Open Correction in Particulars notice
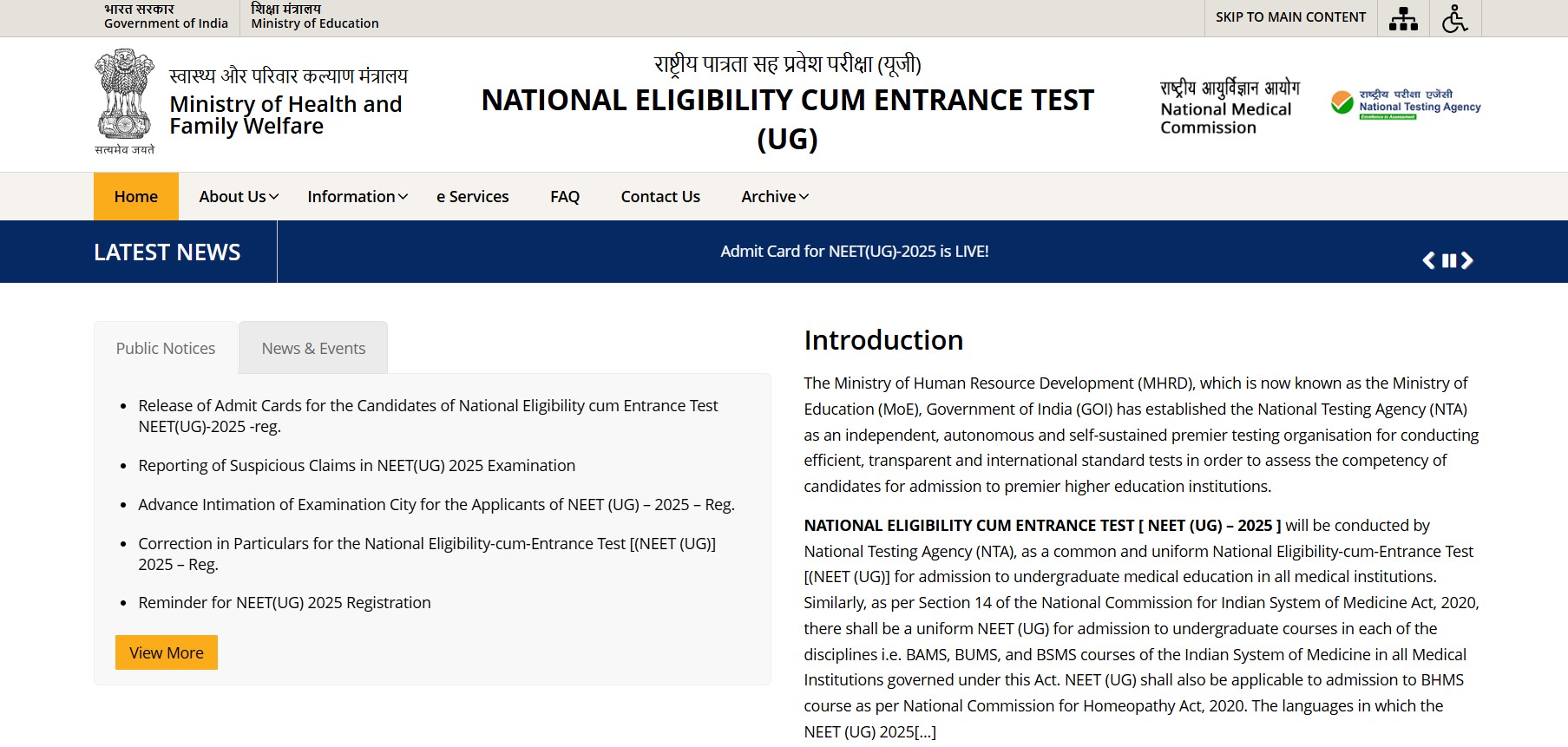1568x747 pixels. (x=427, y=554)
